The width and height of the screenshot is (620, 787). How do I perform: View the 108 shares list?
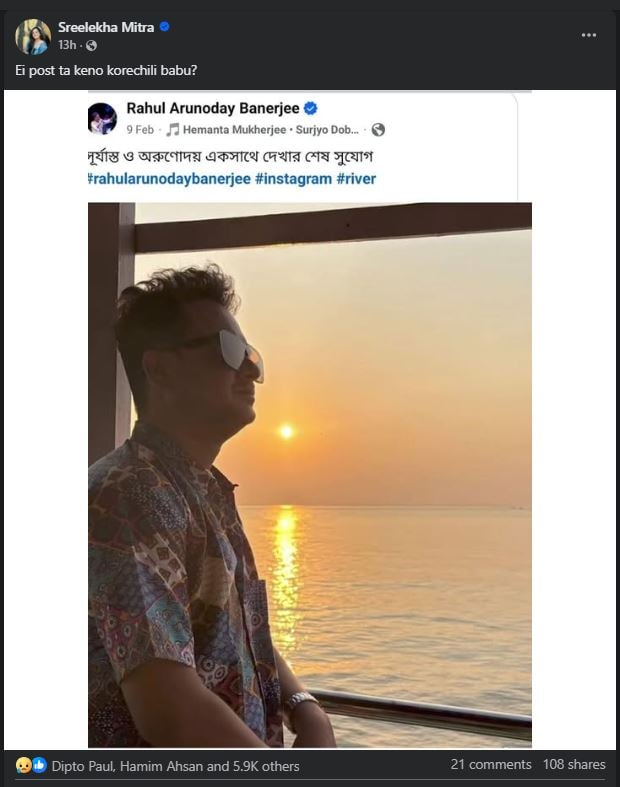tap(574, 764)
